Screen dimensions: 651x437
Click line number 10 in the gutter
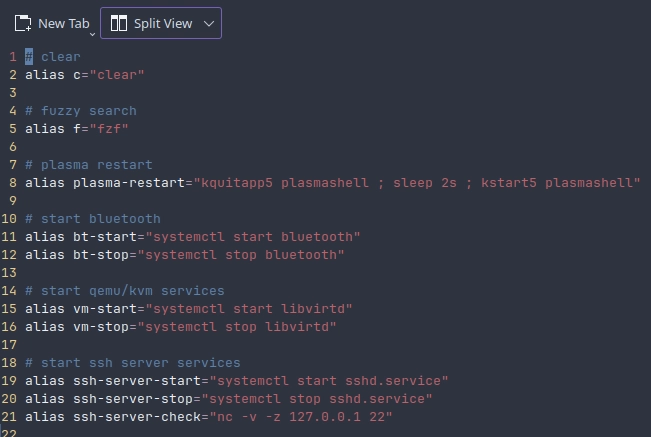pos(9,219)
